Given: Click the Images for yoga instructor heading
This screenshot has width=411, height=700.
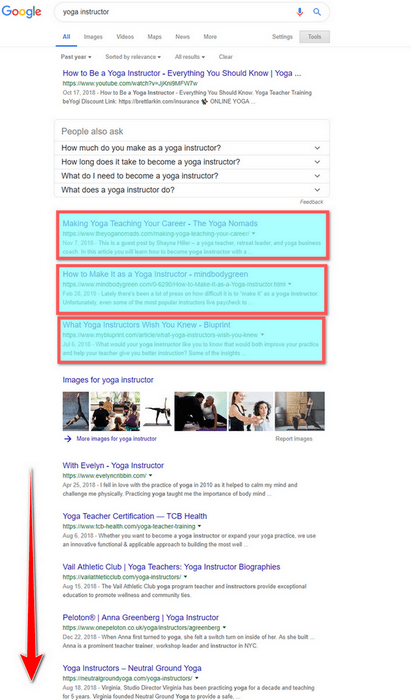Looking at the screenshot, I should coord(108,380).
